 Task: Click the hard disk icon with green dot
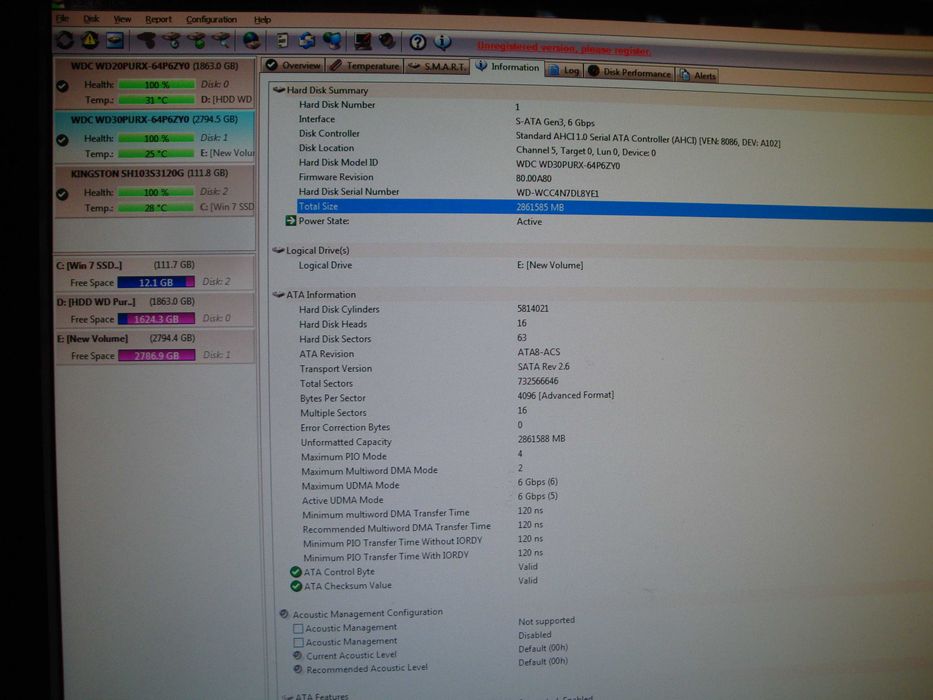(x=197, y=40)
